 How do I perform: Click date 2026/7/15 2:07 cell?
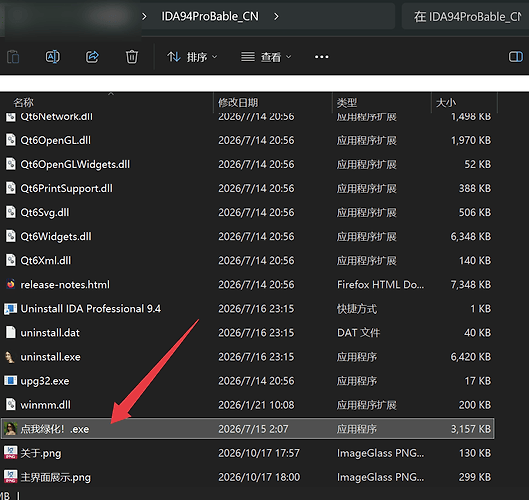tap(253, 429)
